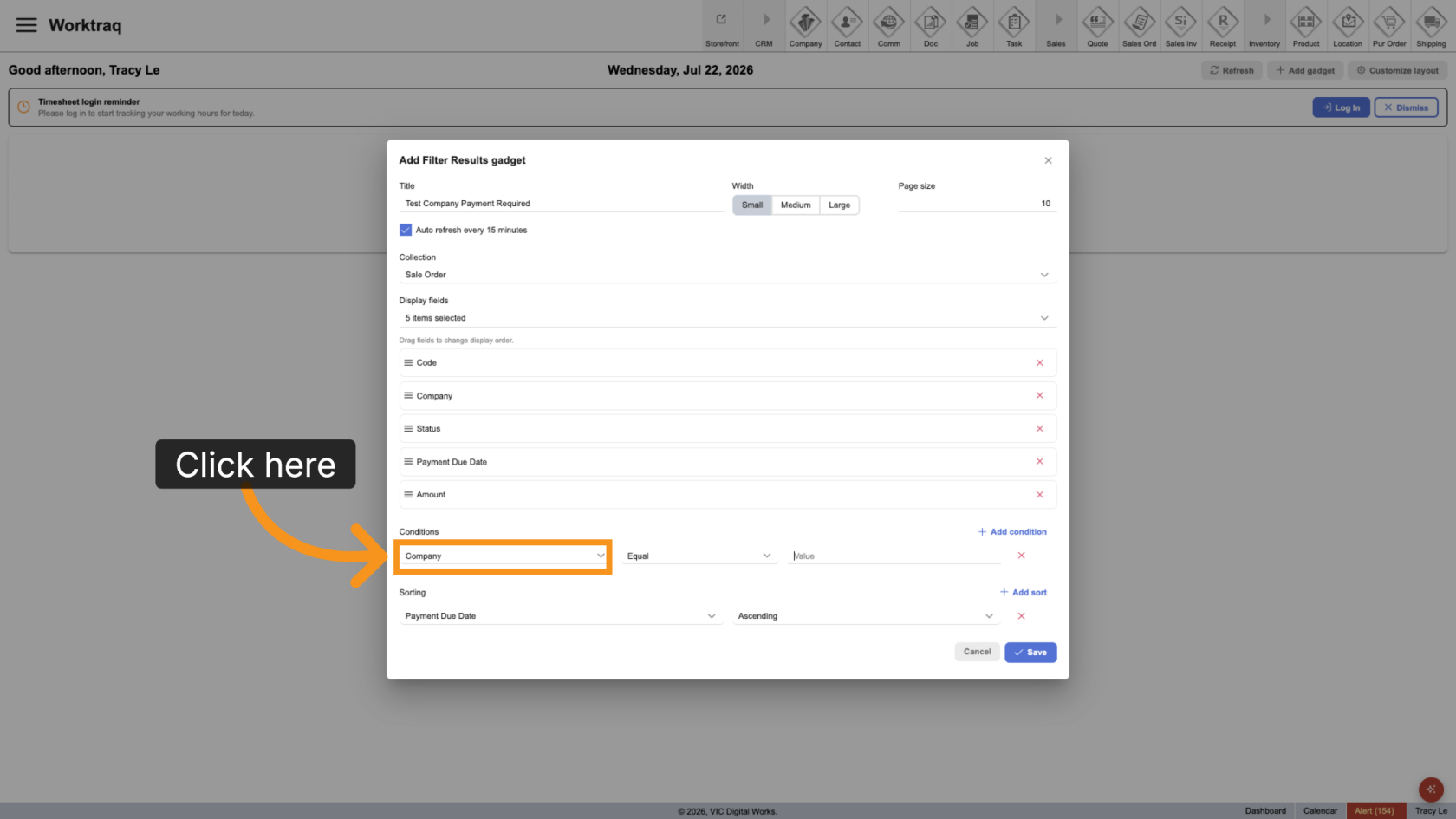Click Customize layout button
1456x819 pixels.
(x=1397, y=70)
